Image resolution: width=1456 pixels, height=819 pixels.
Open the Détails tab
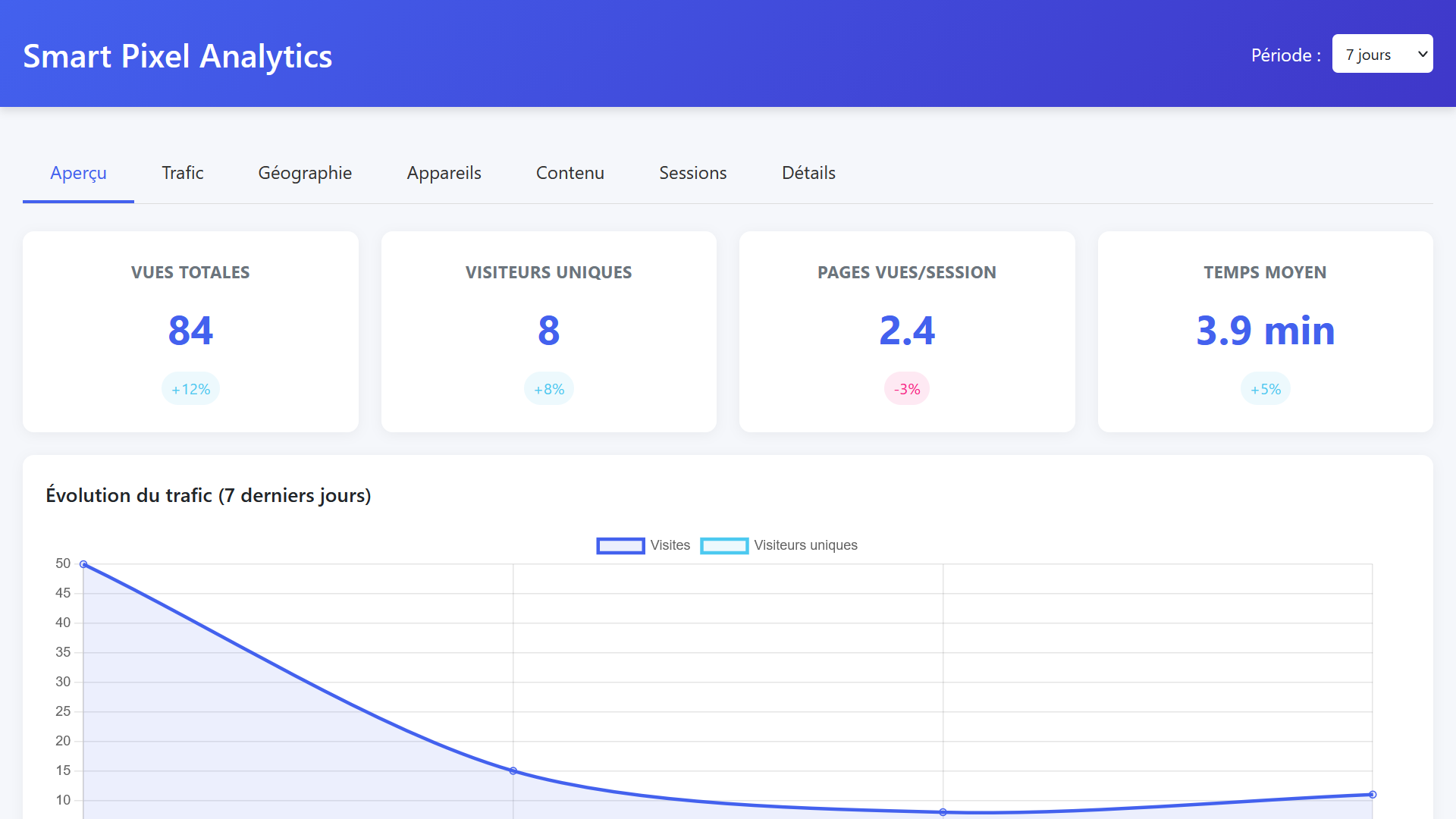point(808,173)
